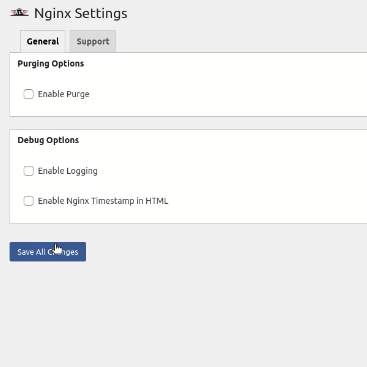Click the word 'HTML' in the timestamp label

click(x=157, y=201)
